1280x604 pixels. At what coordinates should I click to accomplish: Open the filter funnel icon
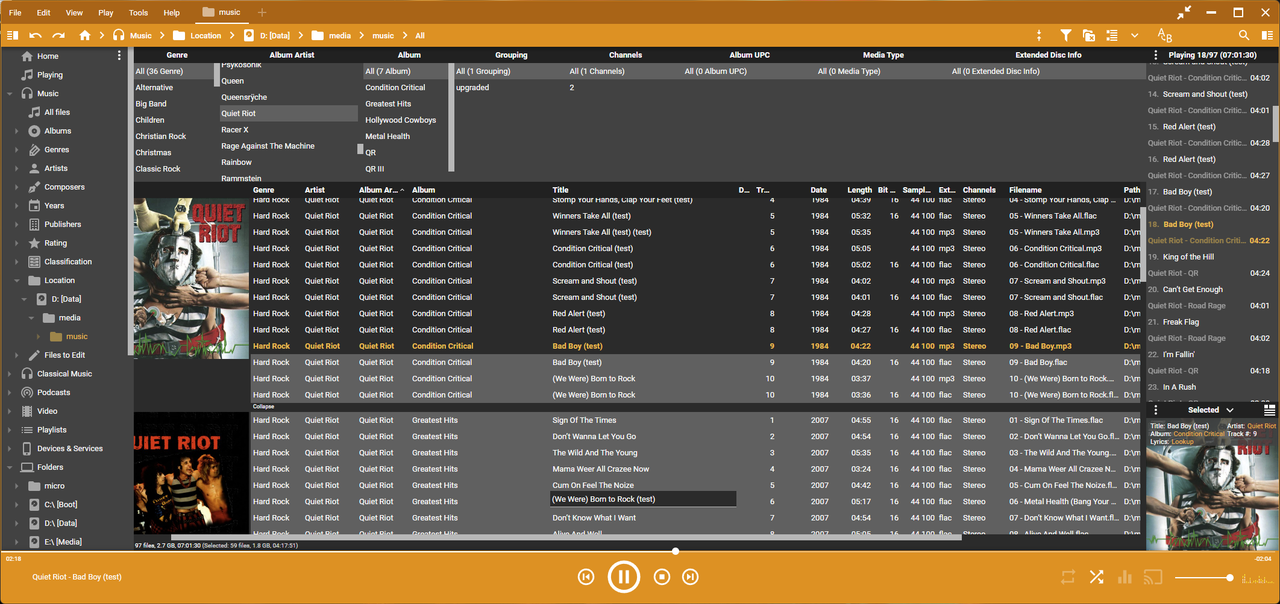(x=1066, y=35)
